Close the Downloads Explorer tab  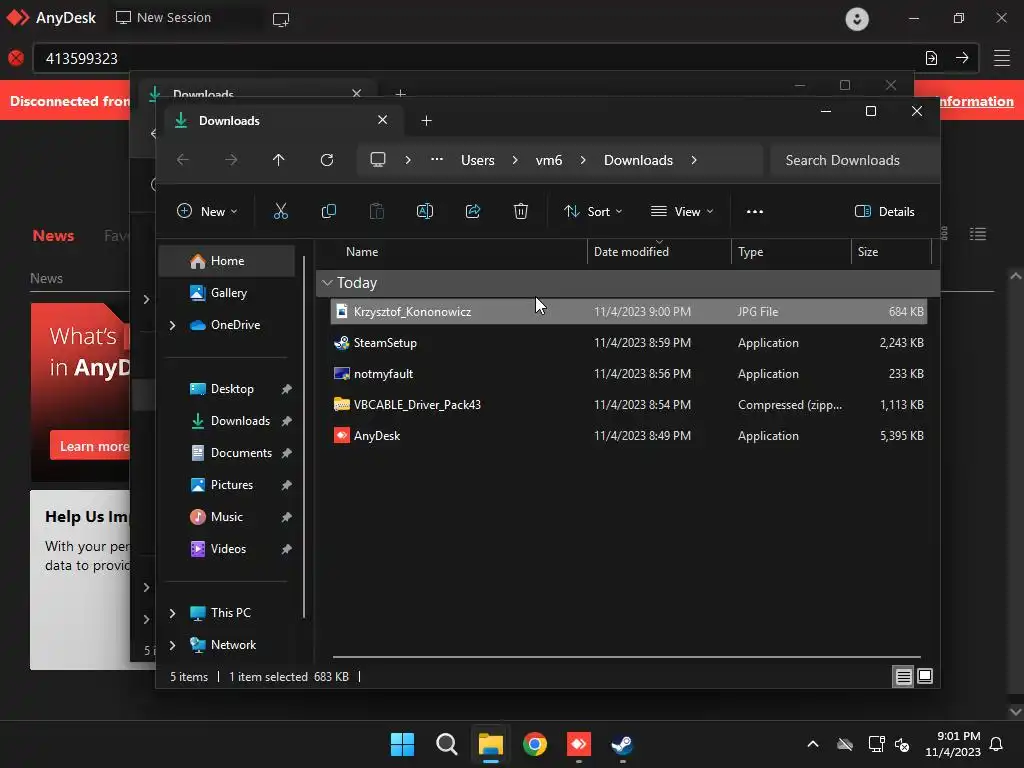point(383,120)
